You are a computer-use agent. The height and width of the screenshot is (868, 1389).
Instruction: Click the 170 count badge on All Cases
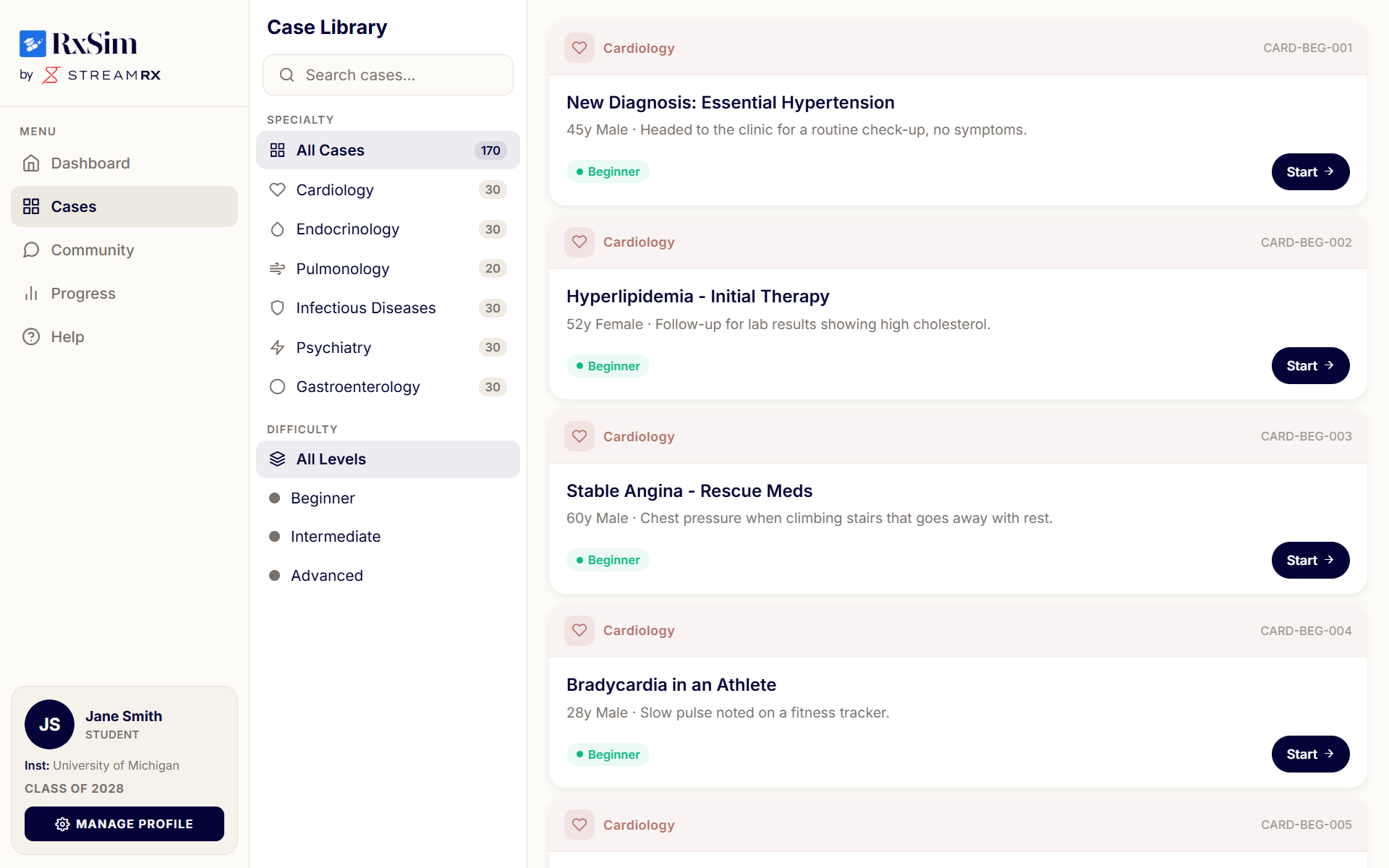click(490, 150)
